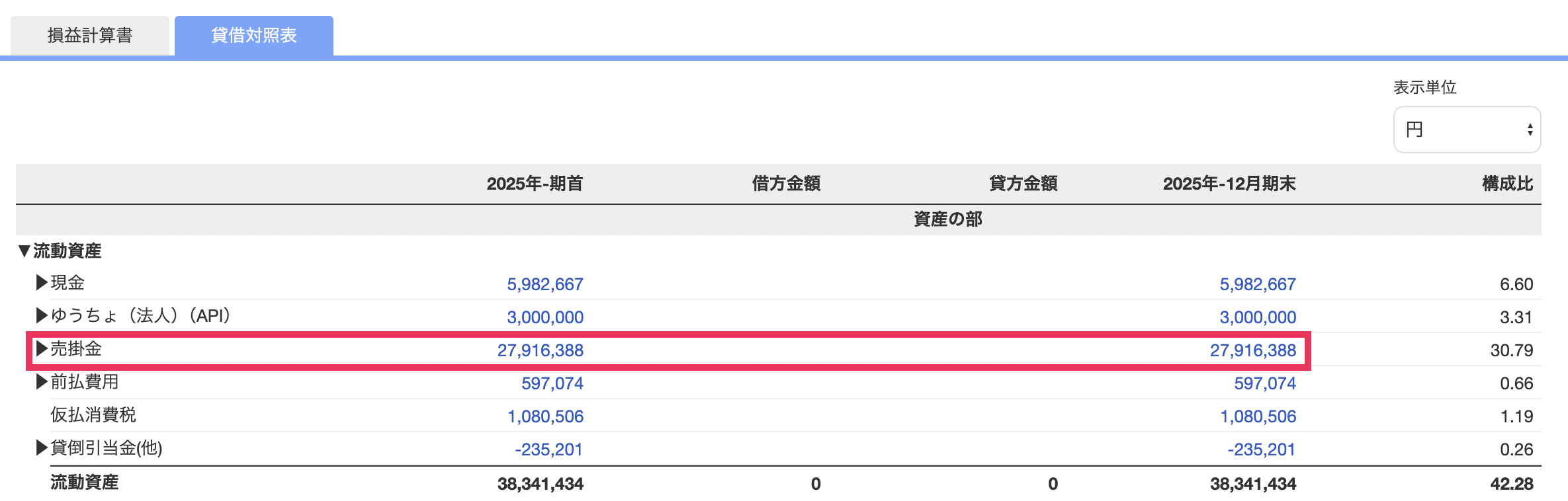Click the 売掛金 account name
This screenshot has width=1568, height=501.
tap(76, 349)
